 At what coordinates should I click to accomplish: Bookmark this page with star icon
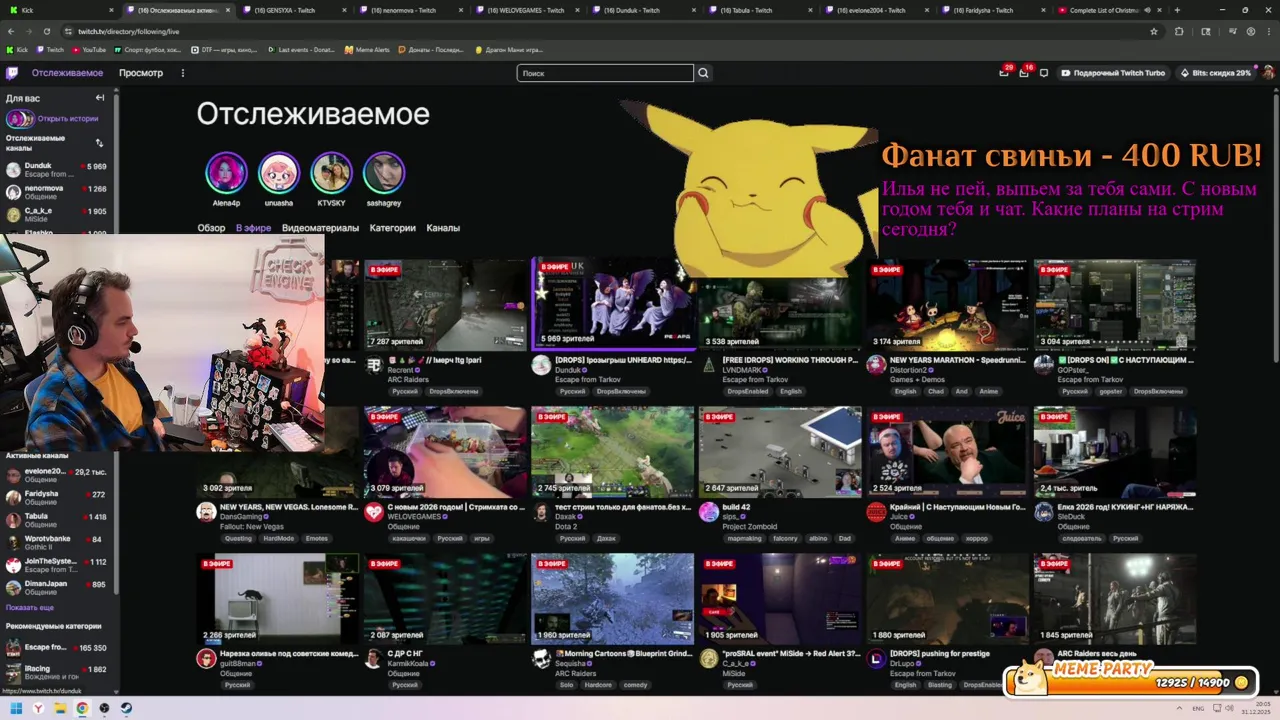click(1154, 31)
